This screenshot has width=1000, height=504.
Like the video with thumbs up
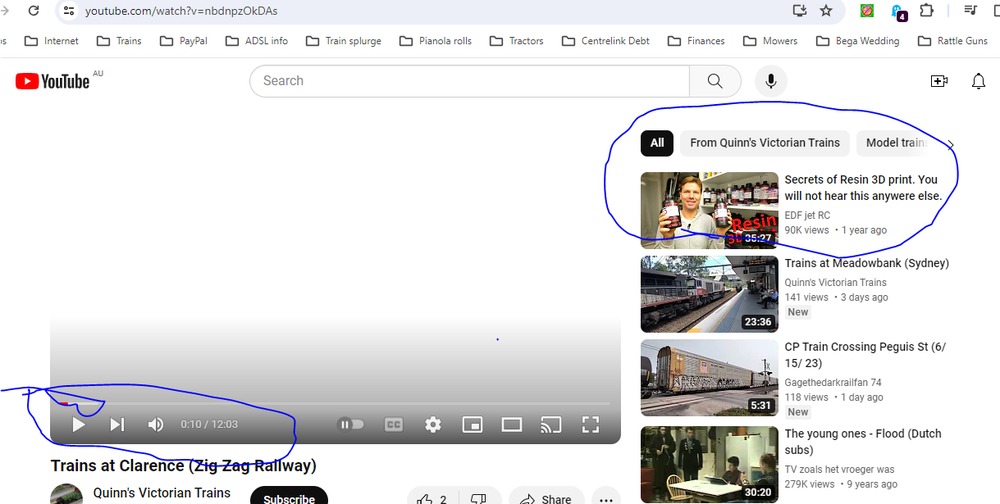pos(432,498)
